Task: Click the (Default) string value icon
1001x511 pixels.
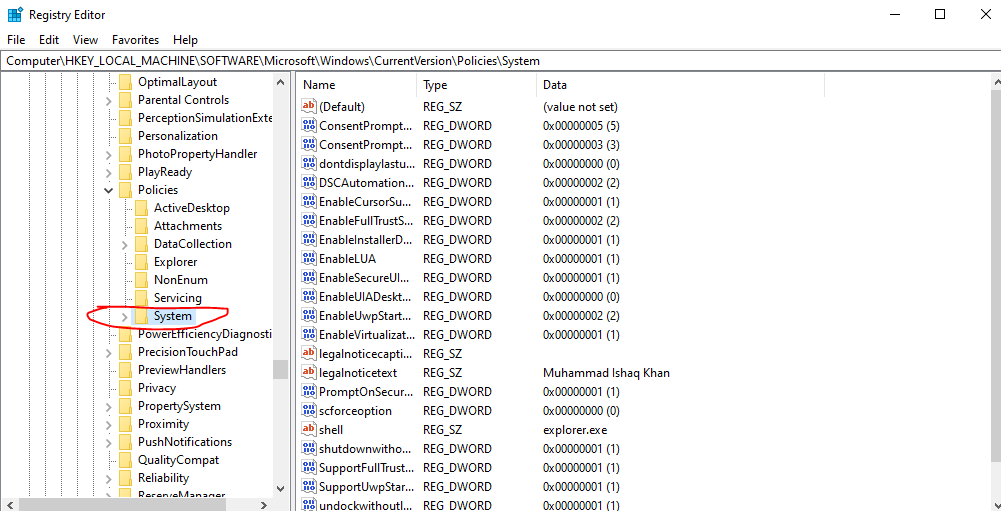Action: (x=309, y=106)
